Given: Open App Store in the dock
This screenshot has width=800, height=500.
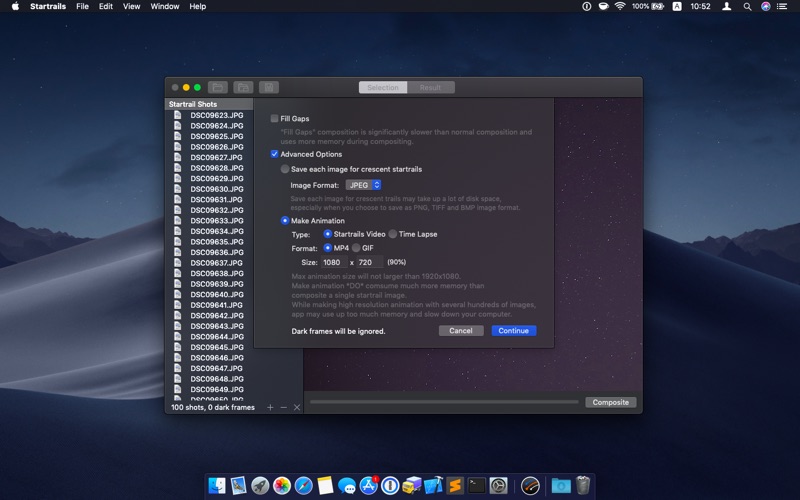Looking at the screenshot, I should point(368,485).
